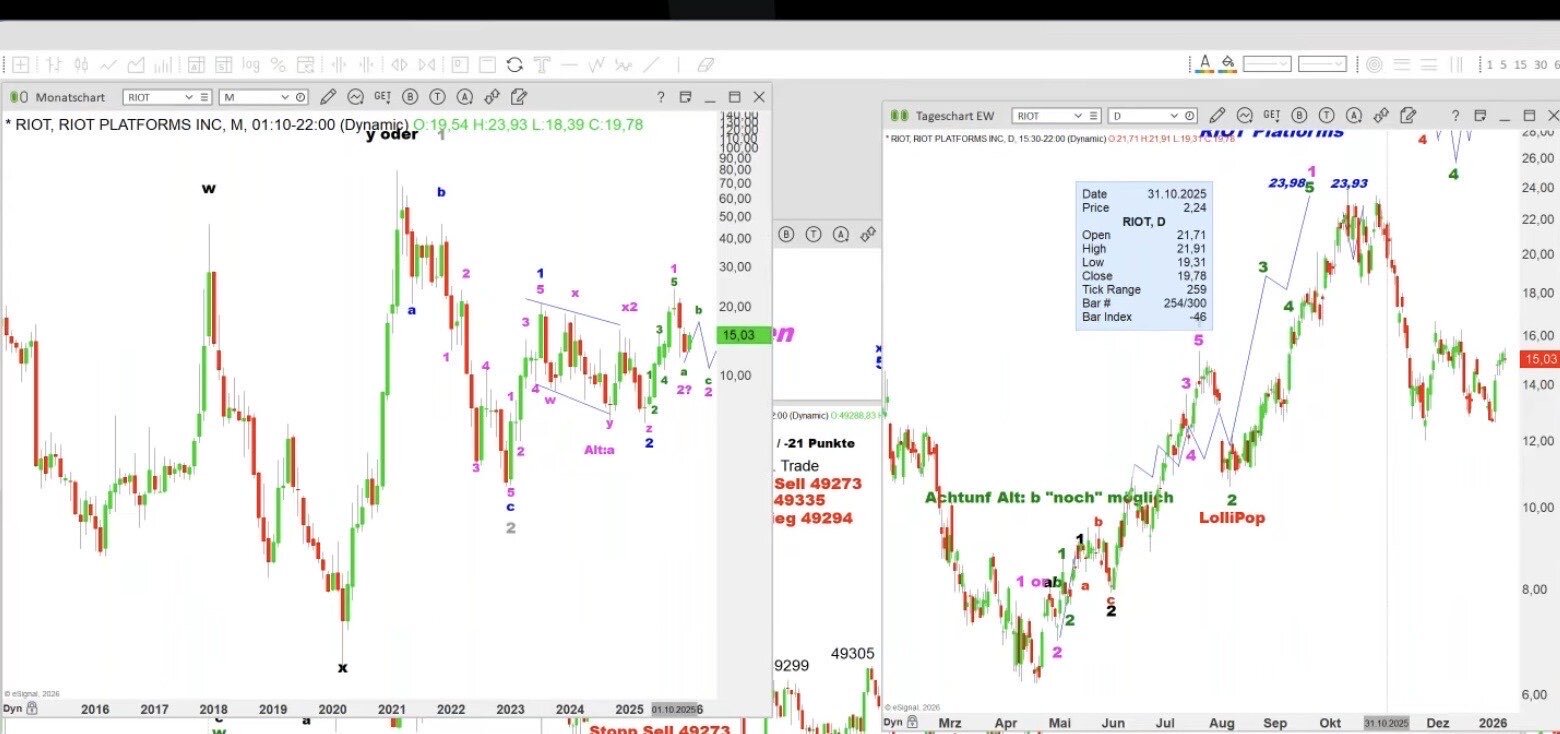Select the 5 minute interval shortcut
This screenshot has width=1560, height=734.
click(x=1502, y=65)
